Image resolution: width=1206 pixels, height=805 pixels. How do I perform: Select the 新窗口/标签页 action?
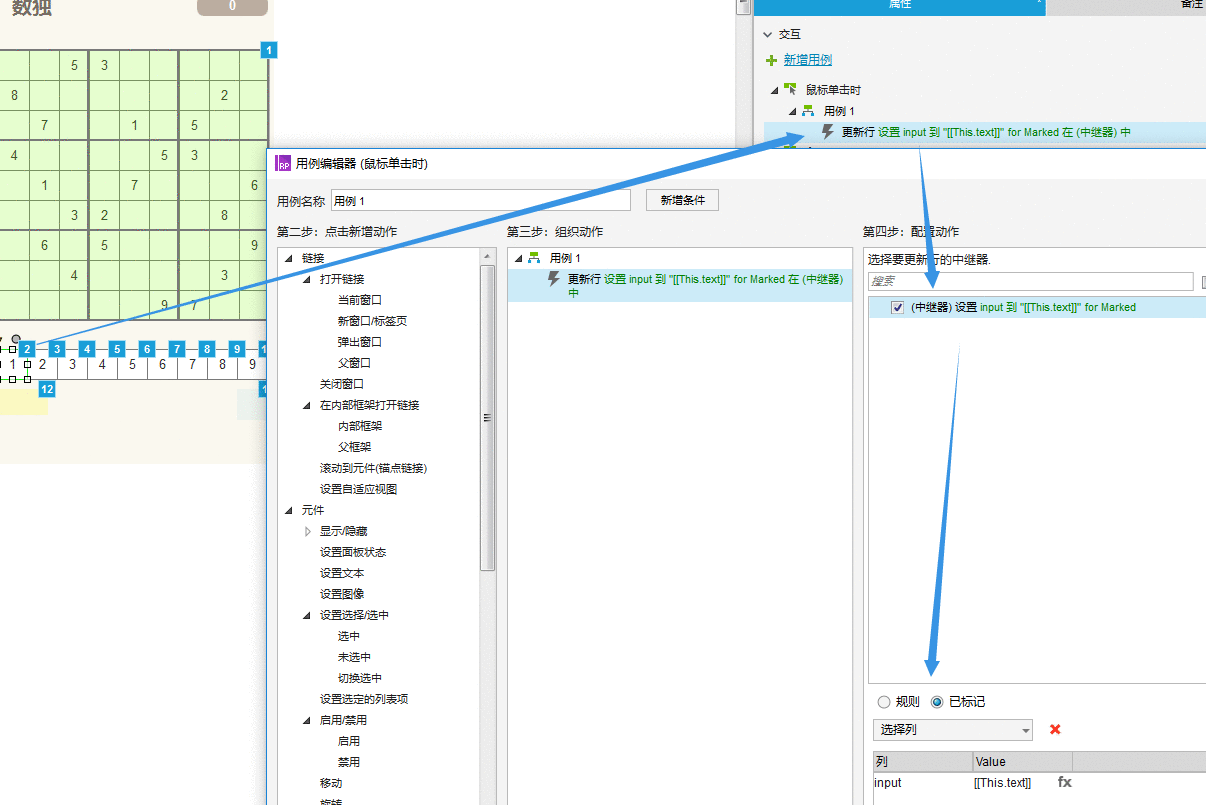(372, 321)
